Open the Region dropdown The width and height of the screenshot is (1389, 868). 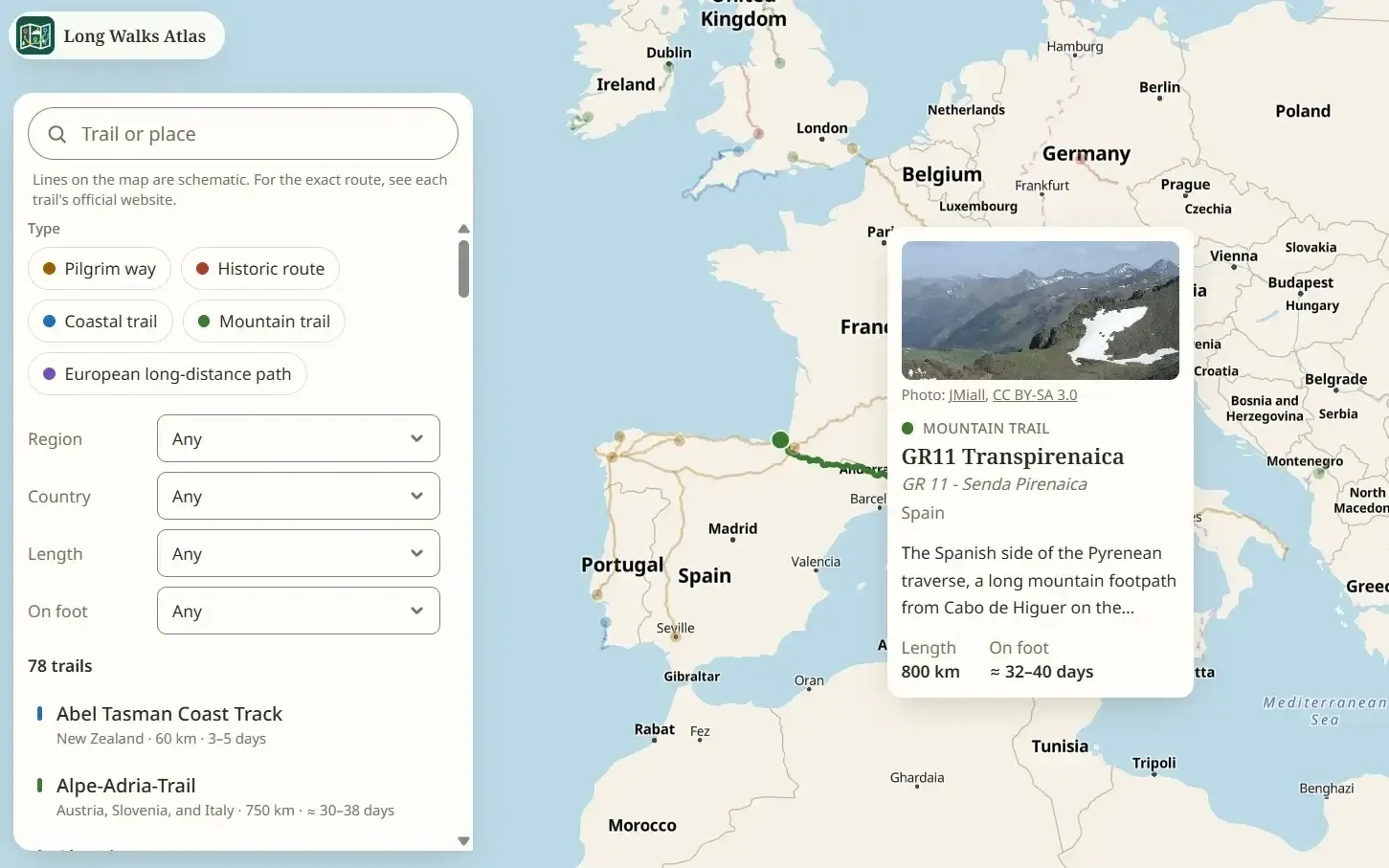(299, 438)
